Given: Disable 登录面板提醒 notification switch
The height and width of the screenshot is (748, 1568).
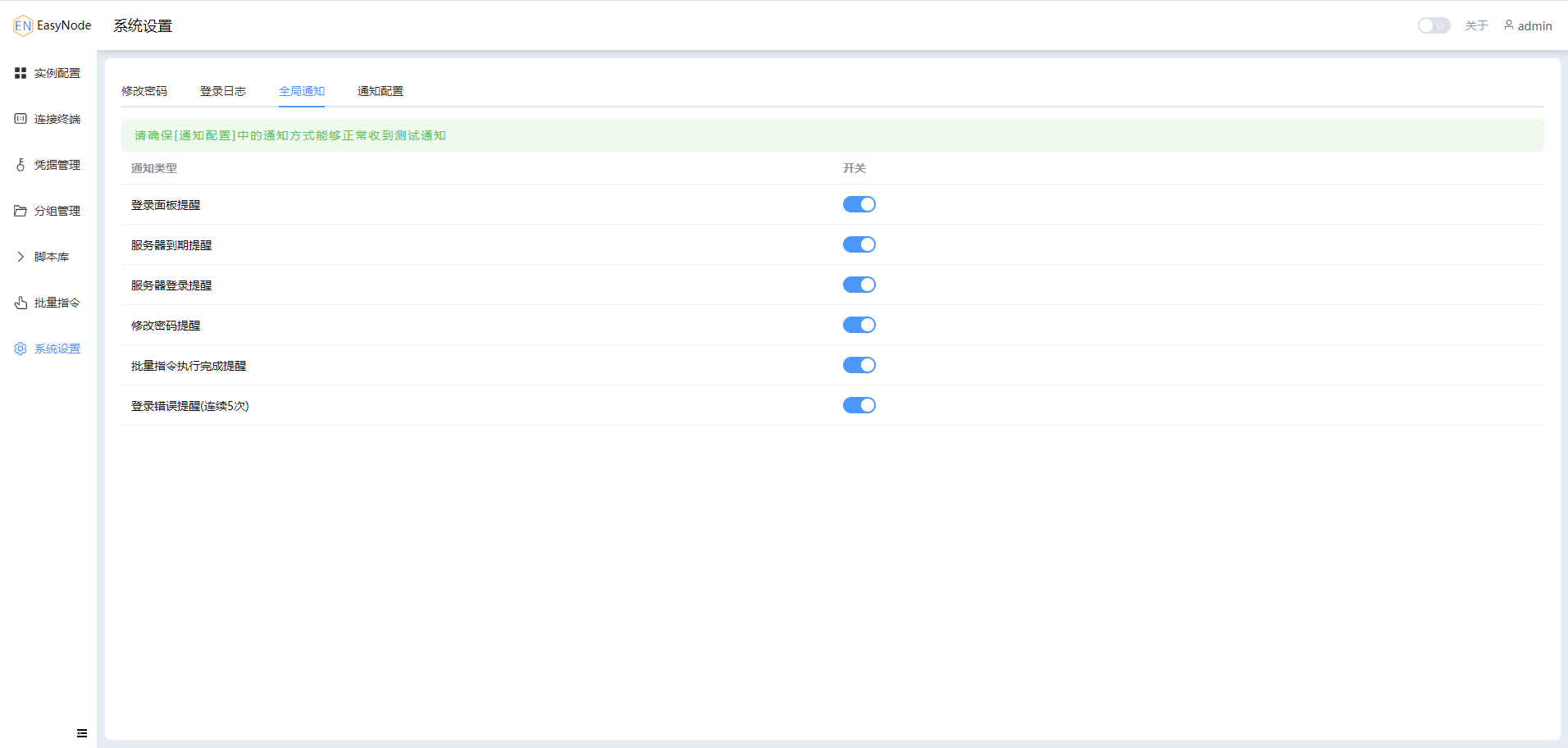Looking at the screenshot, I should click(859, 204).
